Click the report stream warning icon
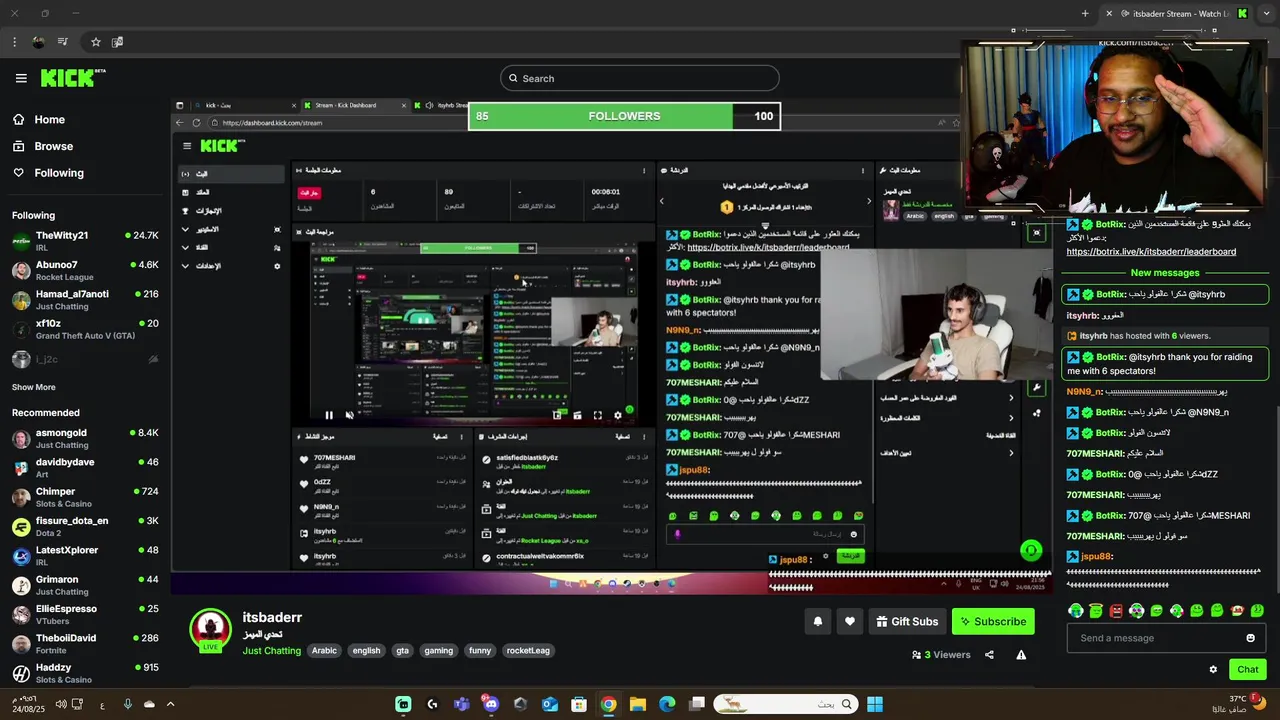1280x720 pixels. pos(1021,655)
